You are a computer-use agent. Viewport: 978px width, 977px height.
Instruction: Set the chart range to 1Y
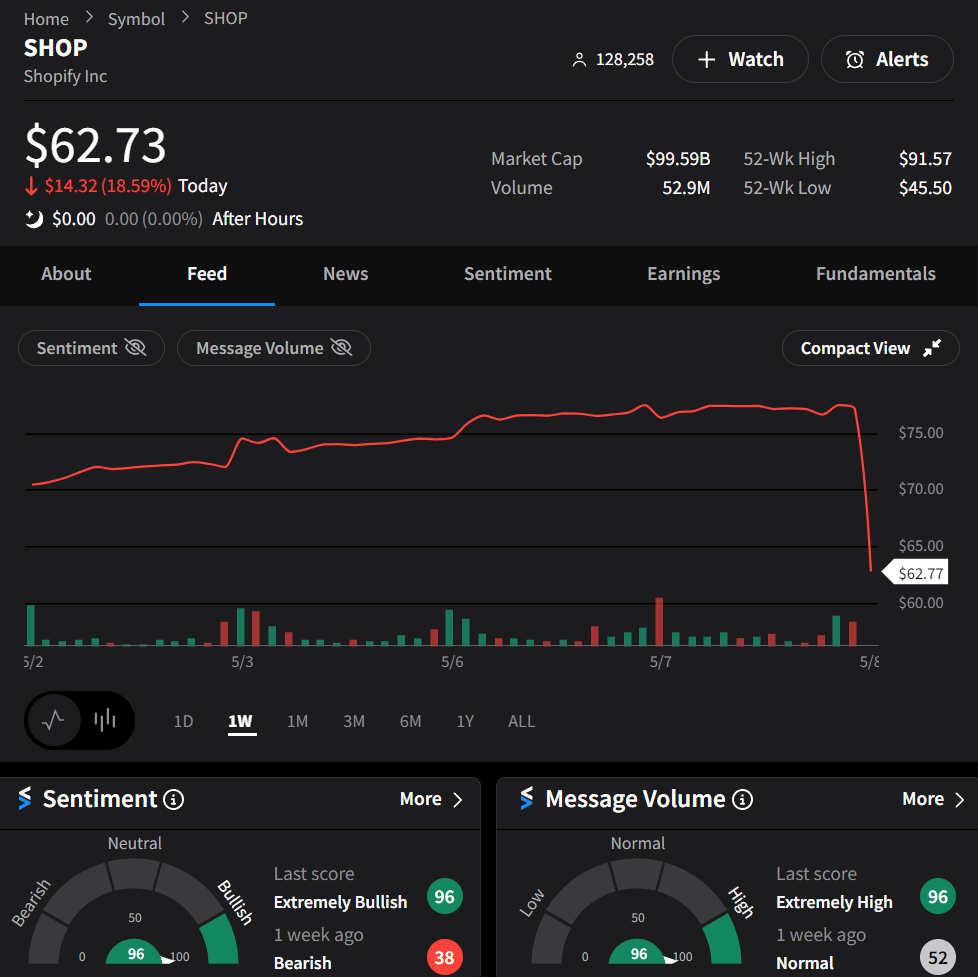[465, 721]
